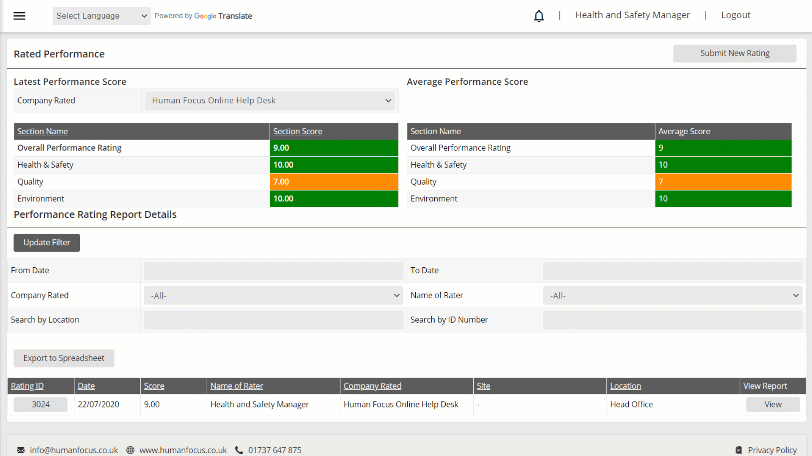Expand the Company Rated filter dropdown
Image resolution: width=812 pixels, height=456 pixels.
click(273, 296)
